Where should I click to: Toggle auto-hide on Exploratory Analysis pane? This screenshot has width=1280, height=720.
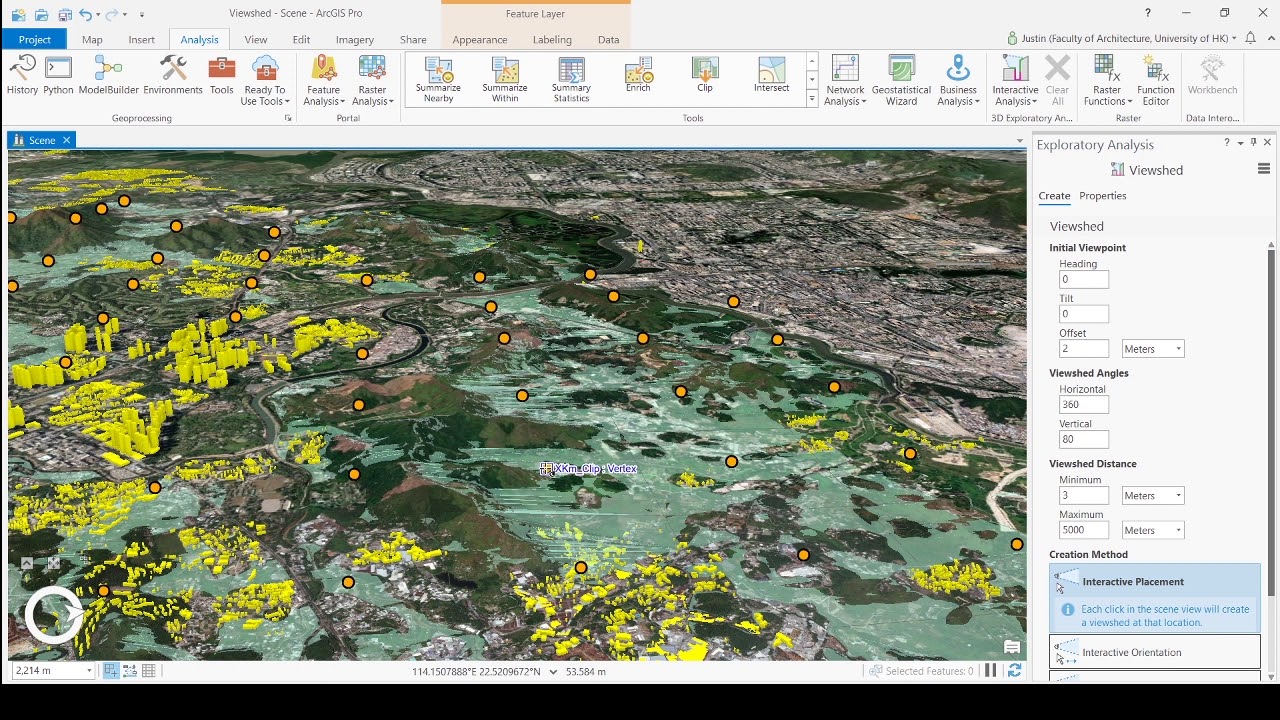(x=1253, y=143)
